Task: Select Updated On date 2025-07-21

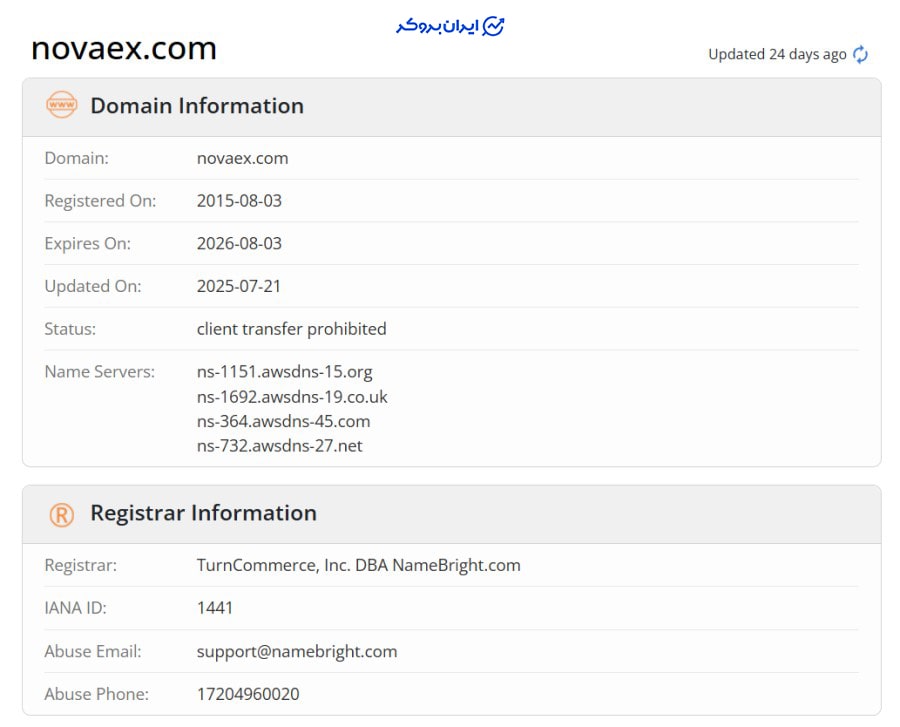Action: click(239, 286)
